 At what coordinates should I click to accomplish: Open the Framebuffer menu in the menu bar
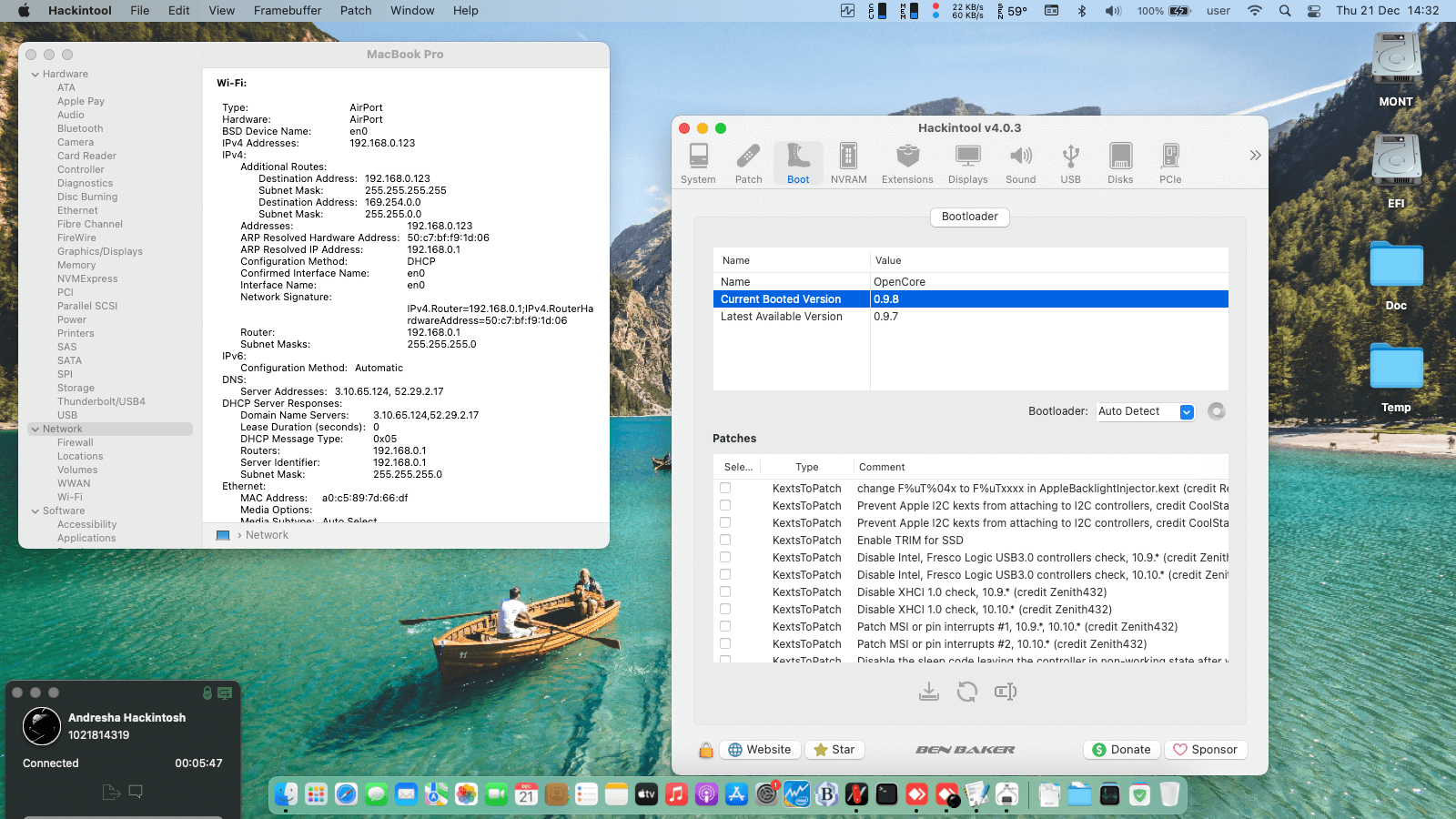[287, 10]
